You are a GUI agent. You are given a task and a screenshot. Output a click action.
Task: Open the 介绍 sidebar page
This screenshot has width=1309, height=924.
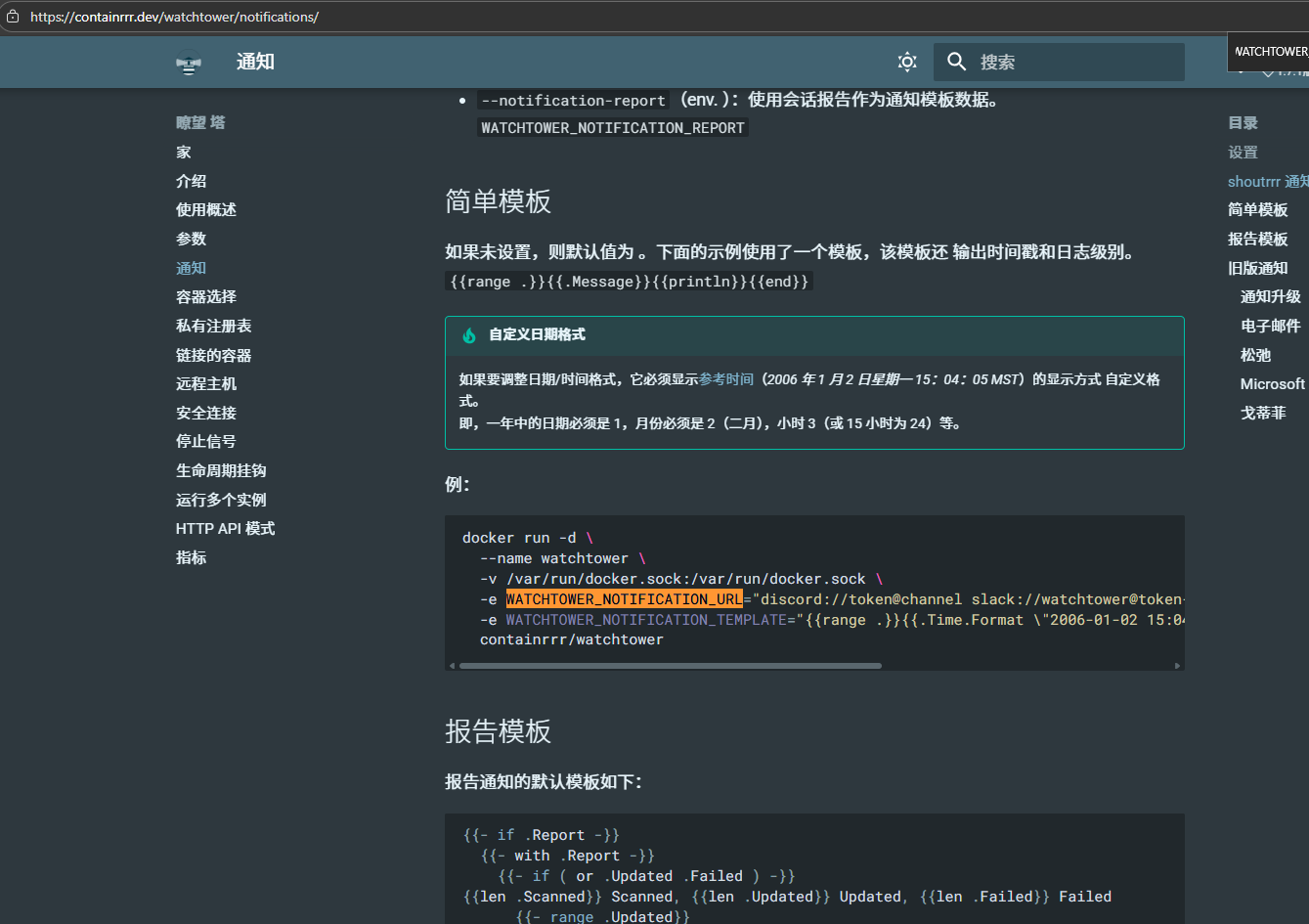pyautogui.click(x=191, y=181)
